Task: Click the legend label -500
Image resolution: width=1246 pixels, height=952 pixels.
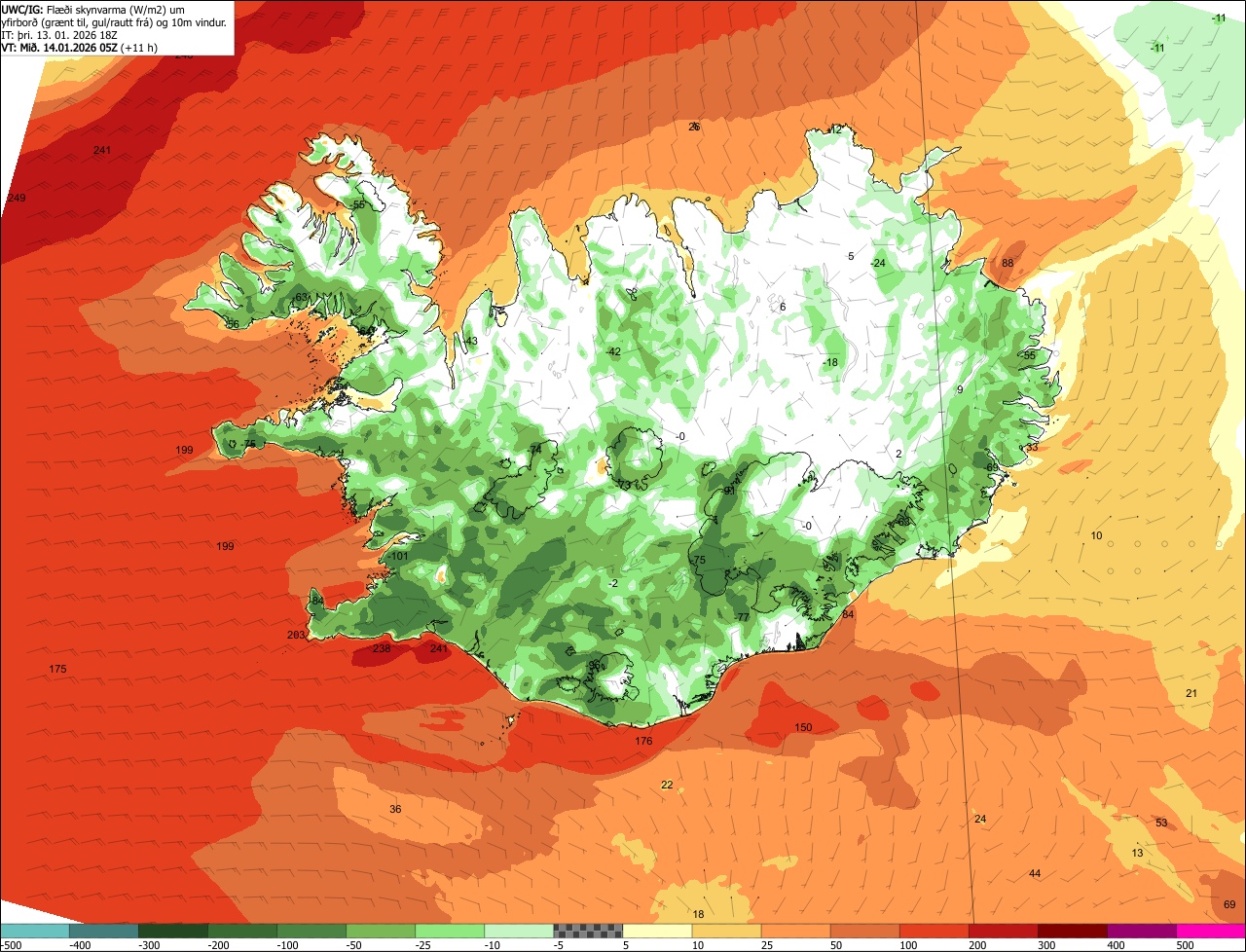Action: (x=12, y=945)
